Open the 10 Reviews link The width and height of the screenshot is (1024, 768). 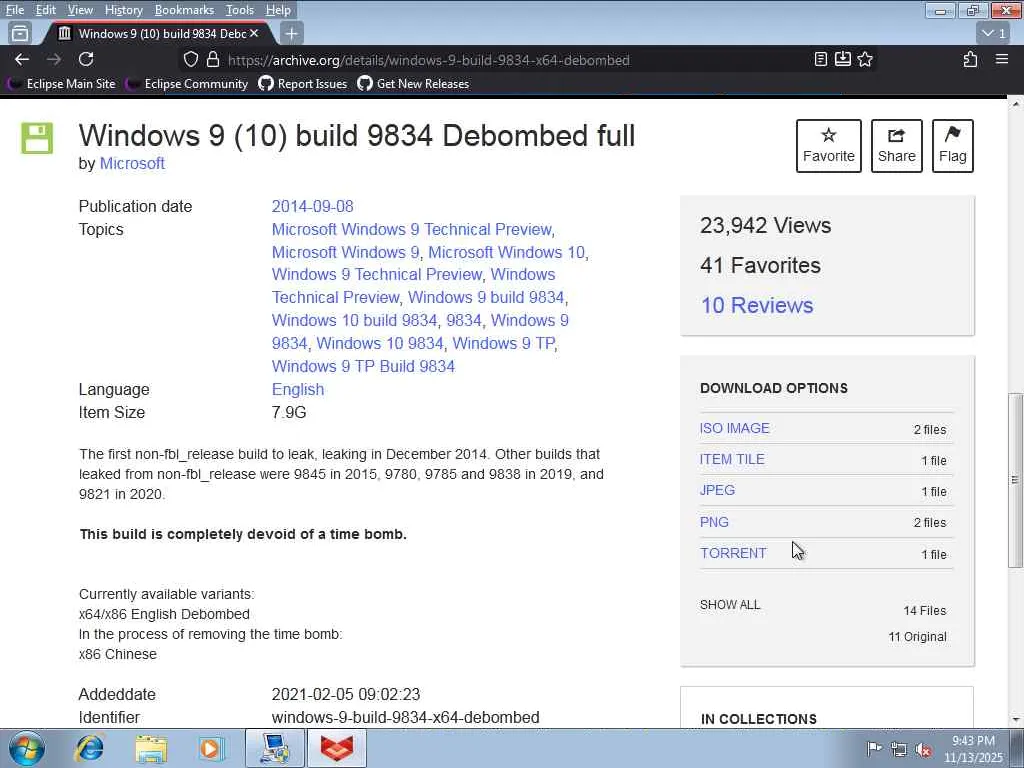point(757,305)
